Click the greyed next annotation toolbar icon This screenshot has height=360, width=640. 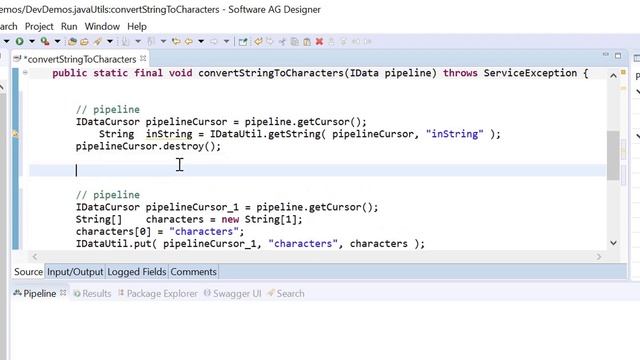126,42
